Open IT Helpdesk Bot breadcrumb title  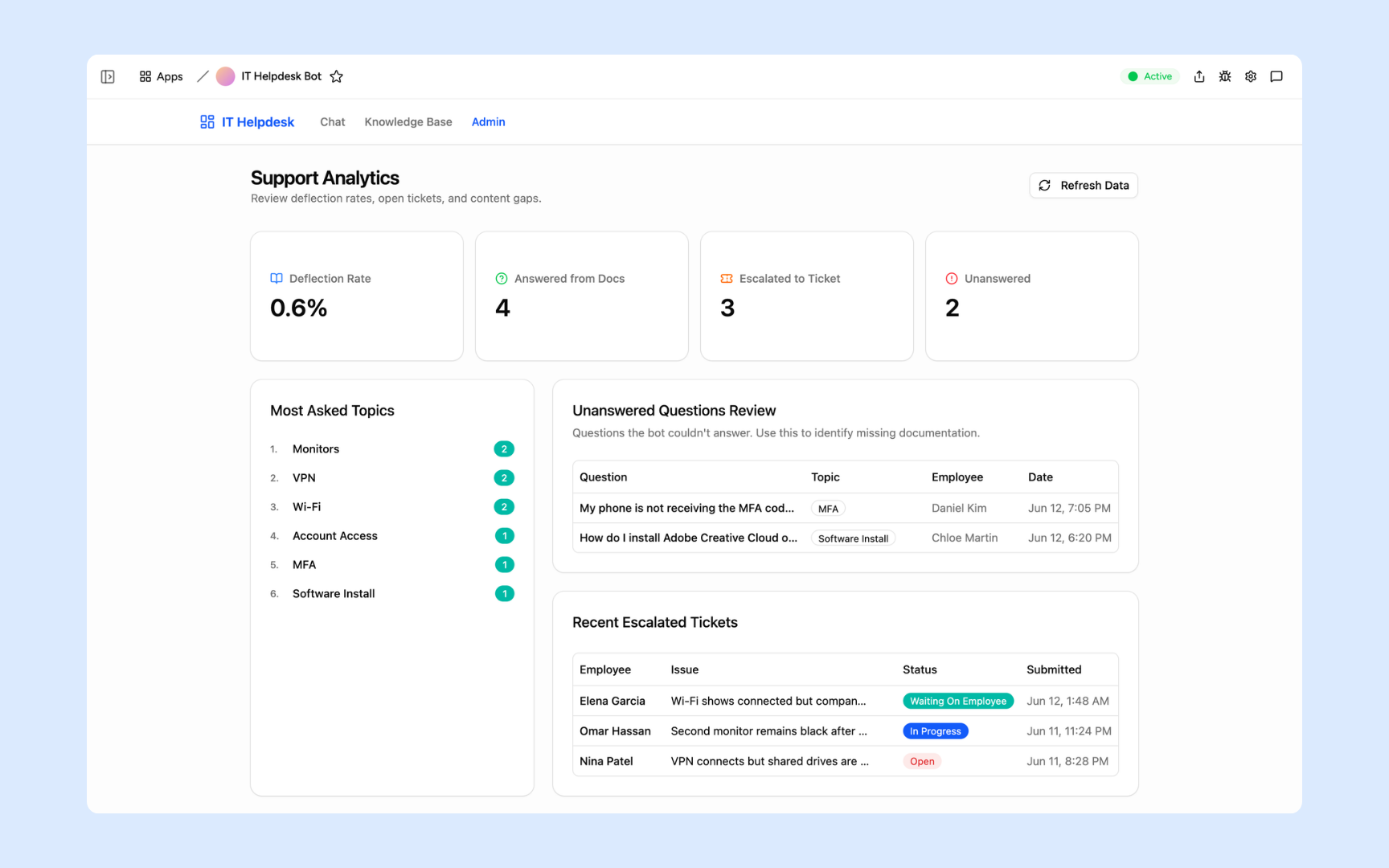[x=281, y=76]
